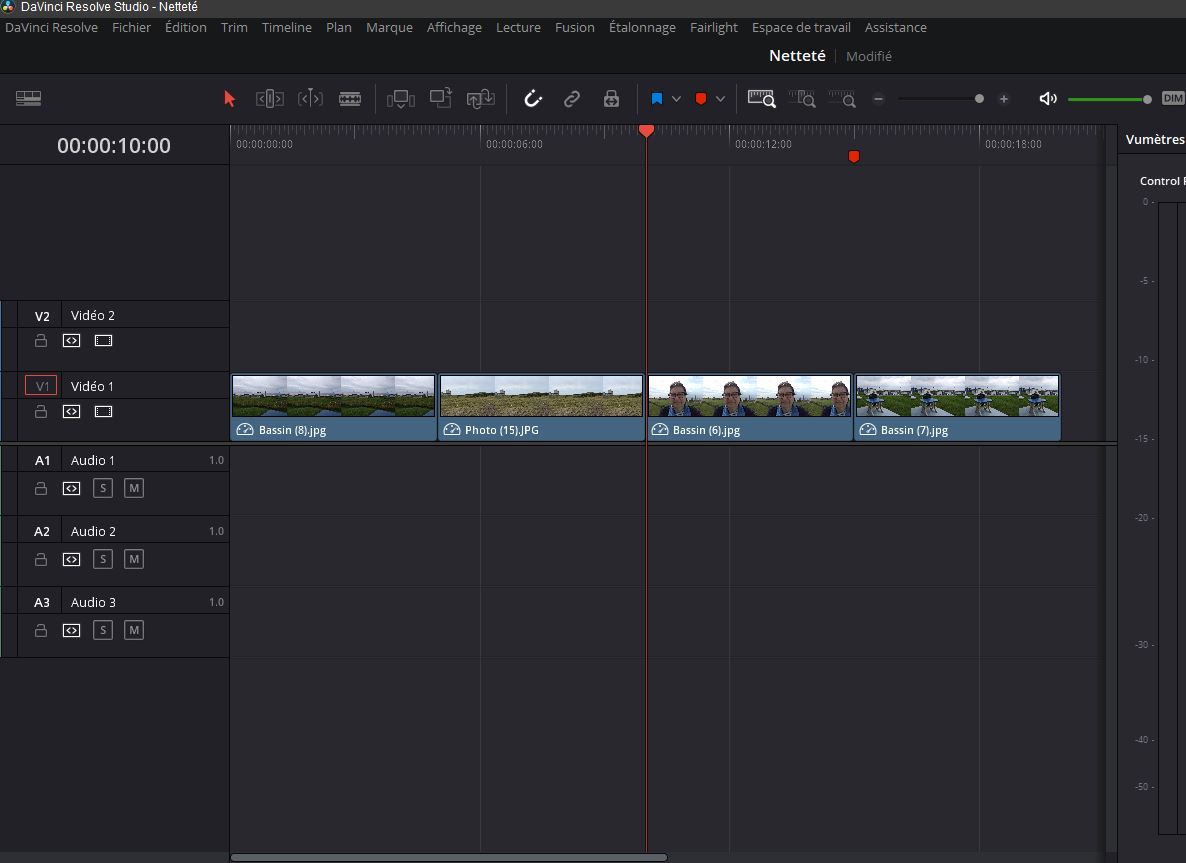Viewport: 1186px width, 863px height.
Task: Click the Overwrite clip toolbar icon
Action: [441, 98]
